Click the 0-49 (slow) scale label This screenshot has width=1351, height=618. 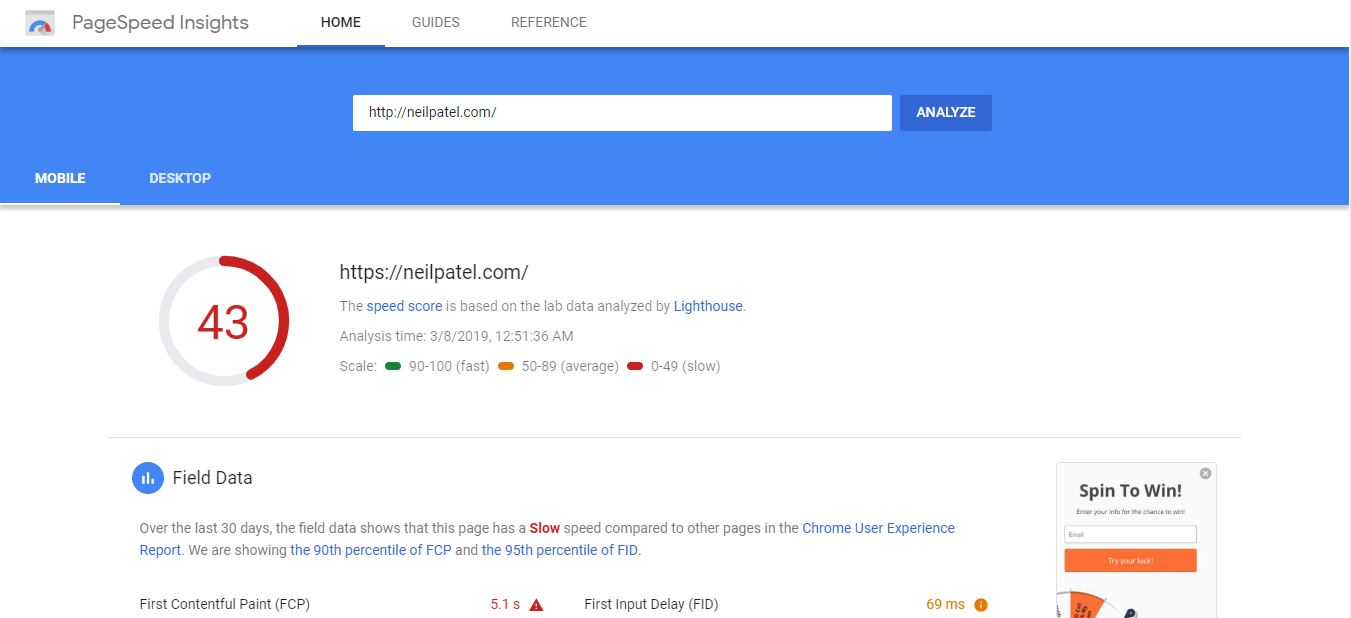click(685, 366)
